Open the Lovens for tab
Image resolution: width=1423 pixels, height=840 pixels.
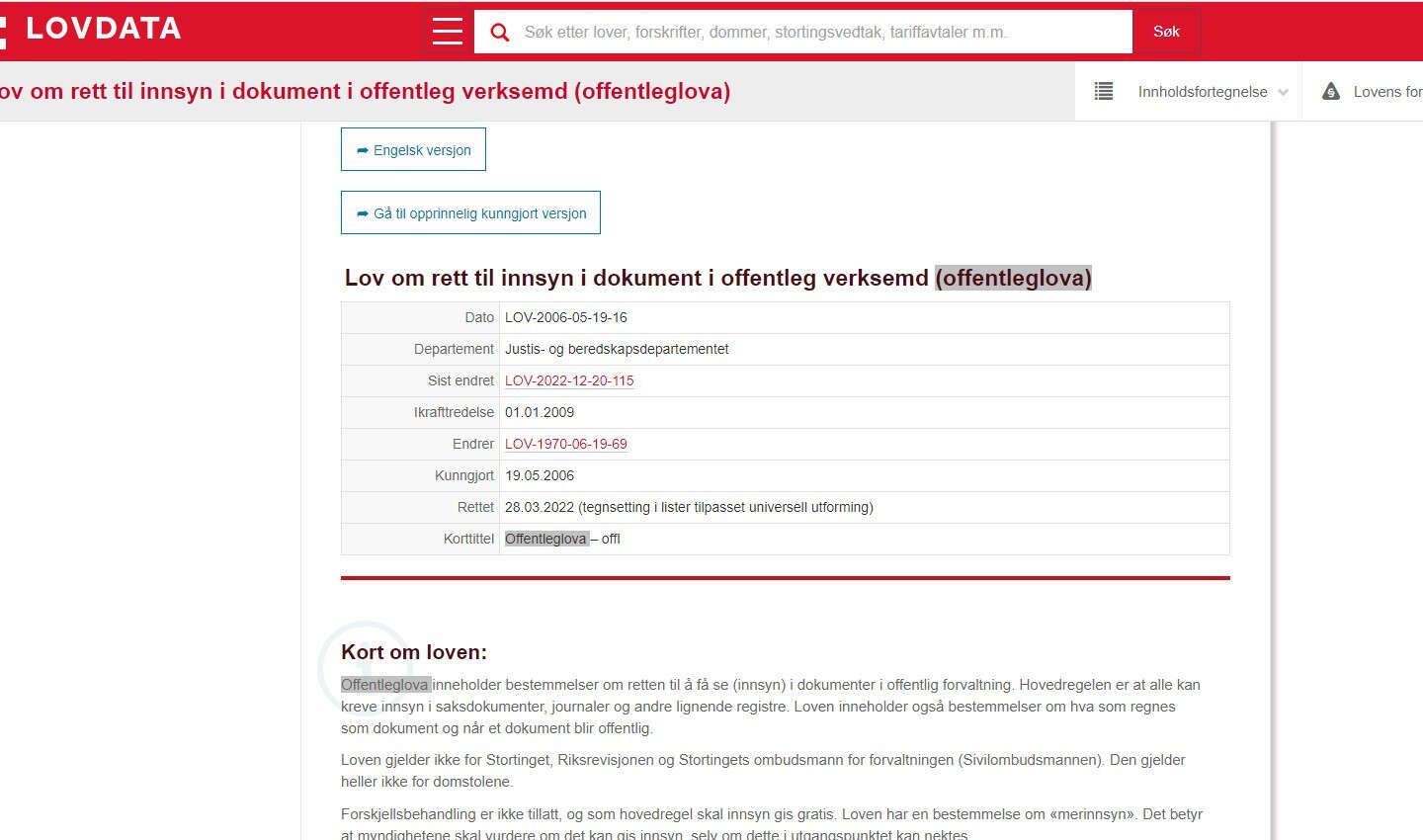pyautogui.click(x=1386, y=92)
